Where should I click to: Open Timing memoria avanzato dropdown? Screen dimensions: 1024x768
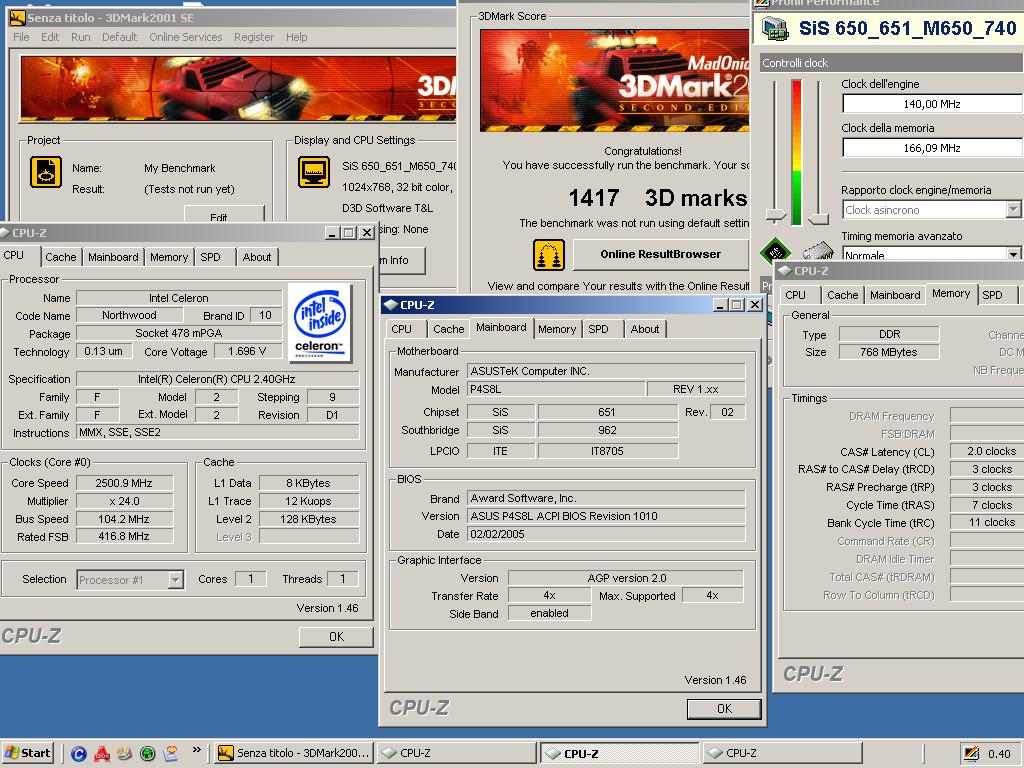[x=1013, y=254]
